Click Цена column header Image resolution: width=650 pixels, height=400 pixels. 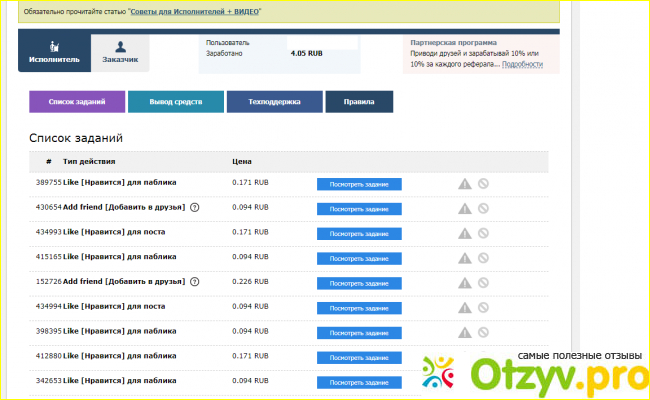point(241,160)
